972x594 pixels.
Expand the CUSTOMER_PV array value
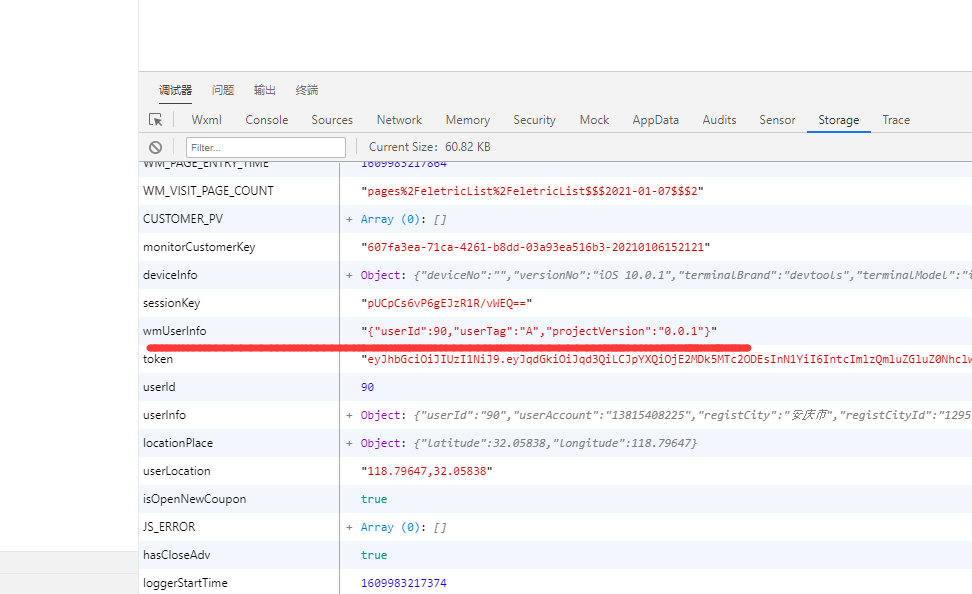click(x=349, y=219)
